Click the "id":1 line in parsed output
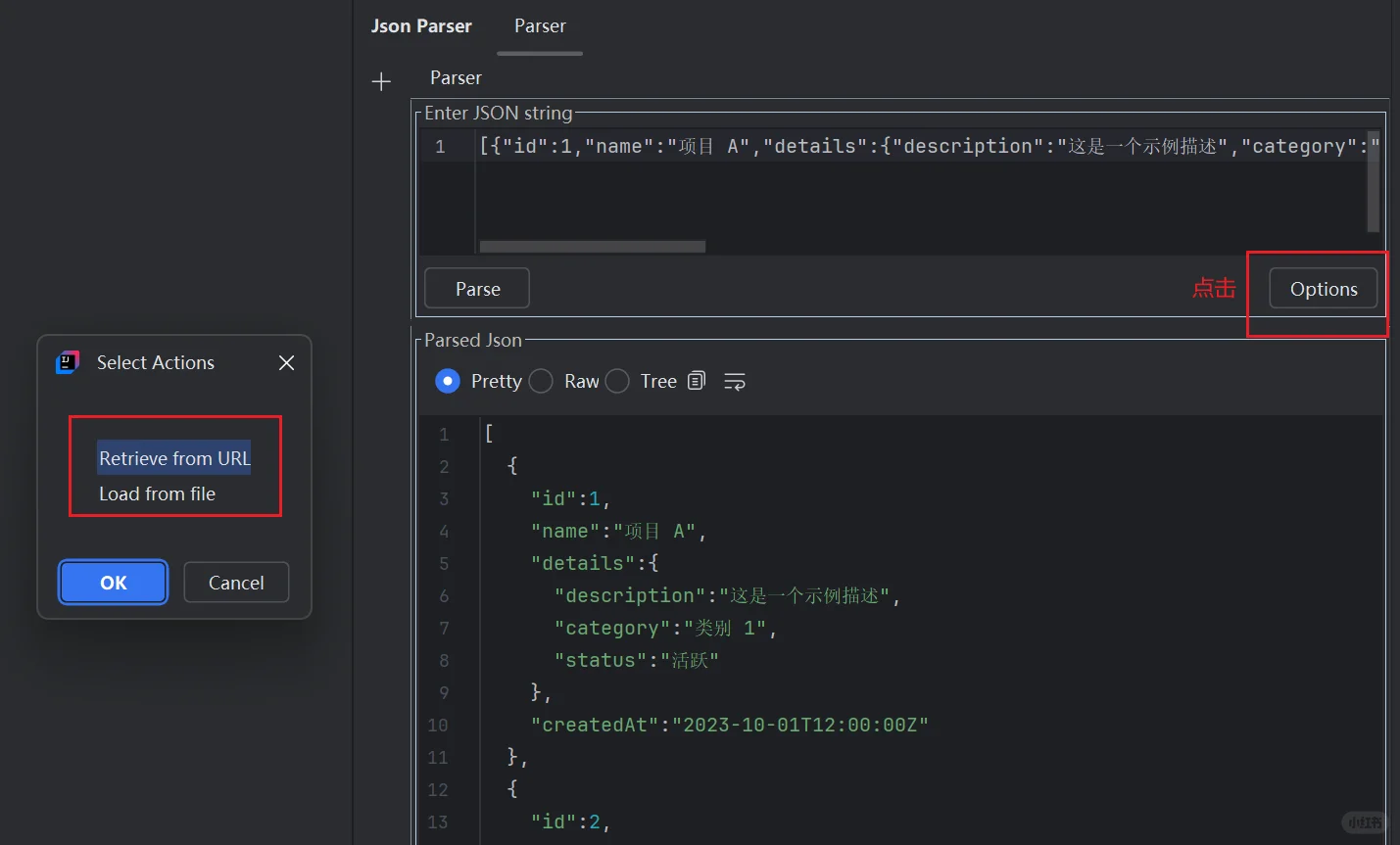Image resolution: width=1400 pixels, height=845 pixels. point(571,498)
